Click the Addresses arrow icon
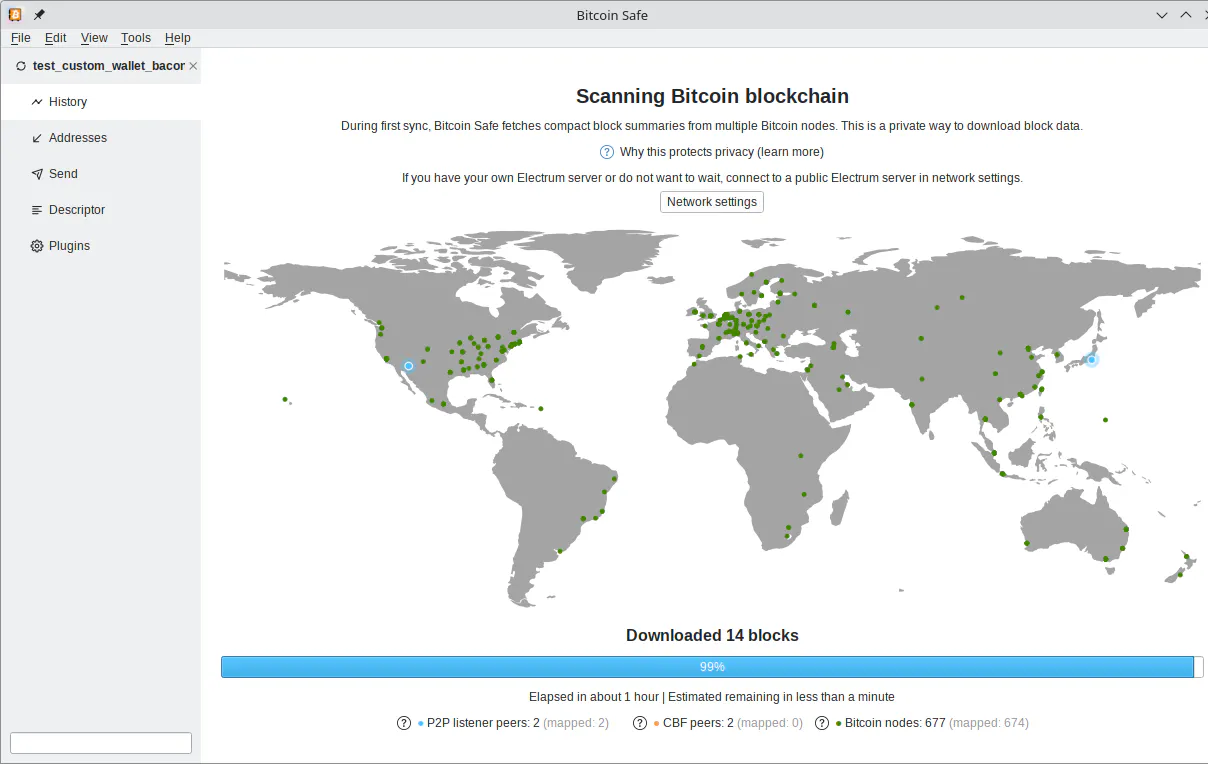Screen dimensions: 1208x764 37,138
